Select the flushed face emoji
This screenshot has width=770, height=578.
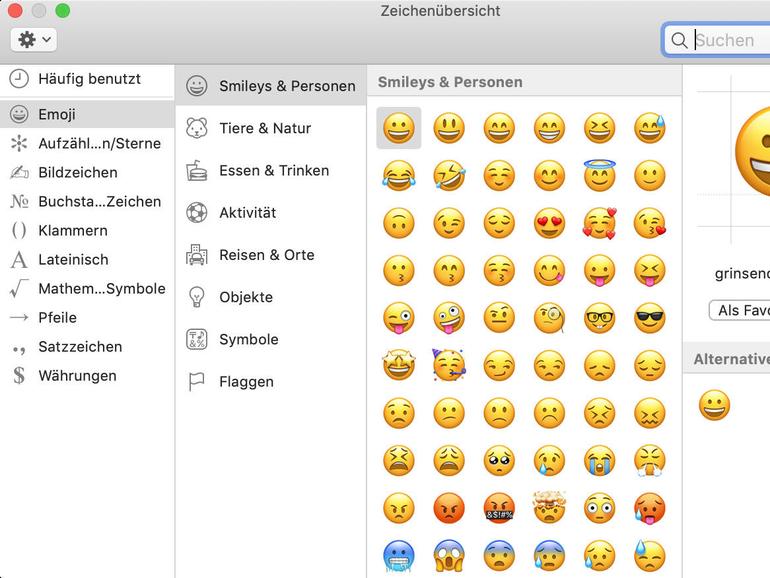pyautogui.click(x=599, y=508)
